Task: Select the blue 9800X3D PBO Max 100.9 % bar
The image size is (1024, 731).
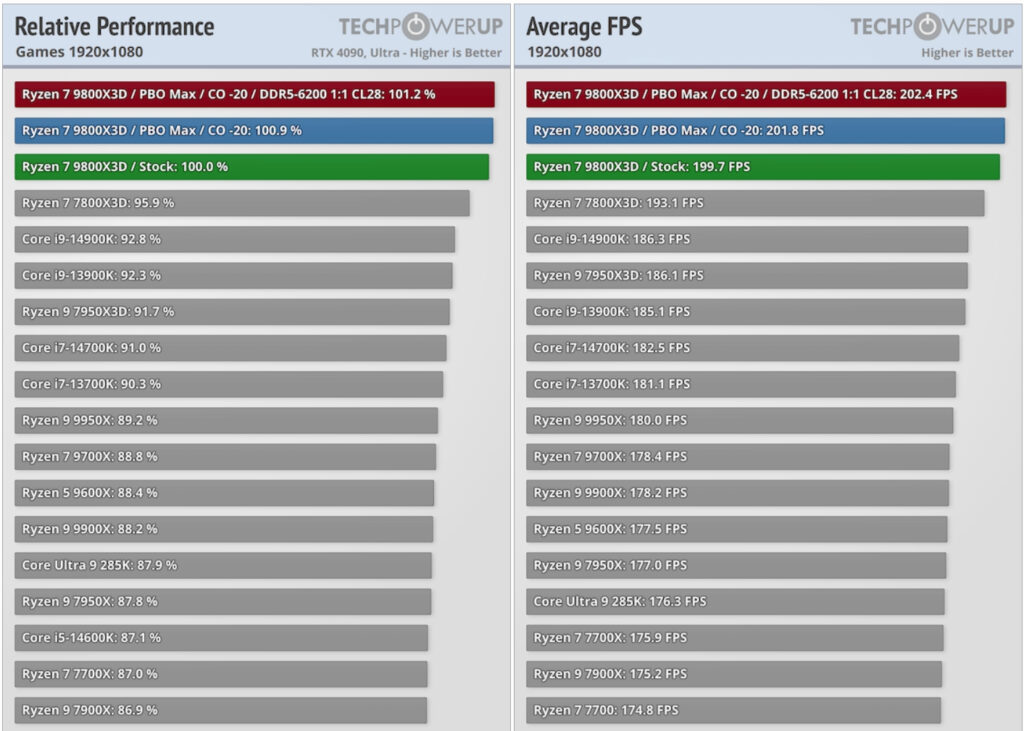Action: click(x=254, y=131)
